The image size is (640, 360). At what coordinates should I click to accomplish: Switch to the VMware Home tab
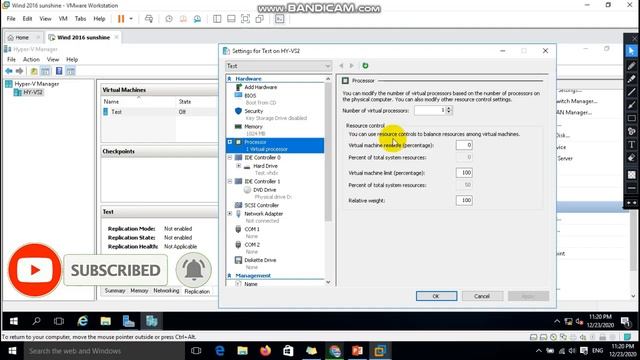click(22, 38)
